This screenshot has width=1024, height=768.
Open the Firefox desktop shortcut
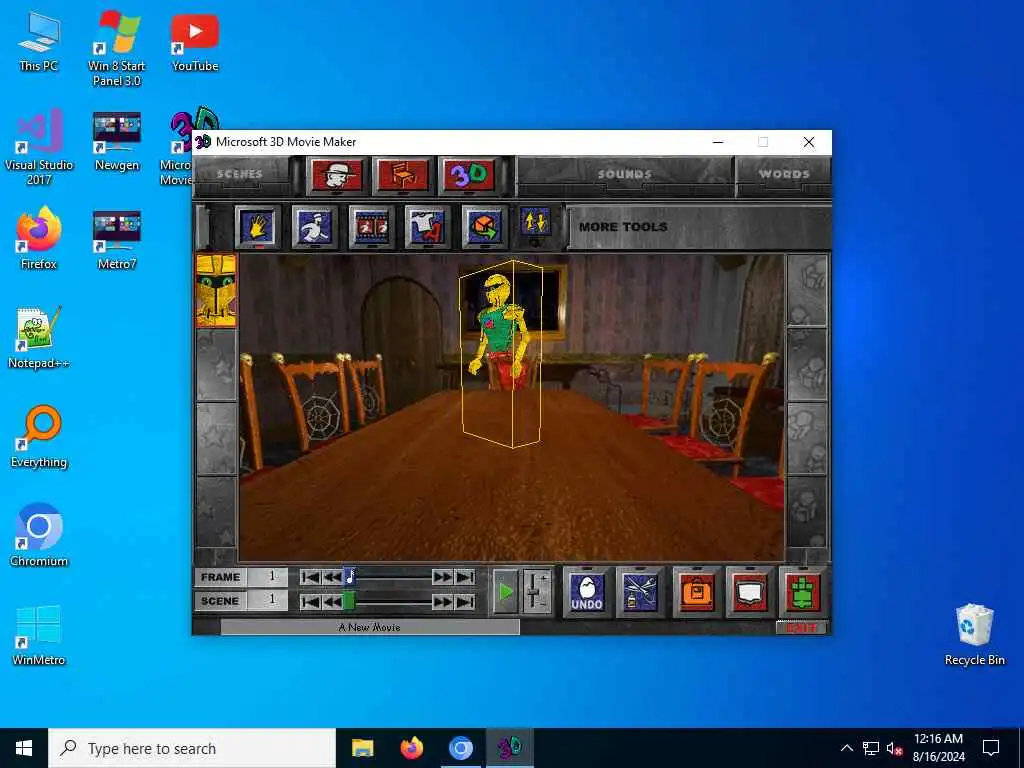tap(39, 239)
